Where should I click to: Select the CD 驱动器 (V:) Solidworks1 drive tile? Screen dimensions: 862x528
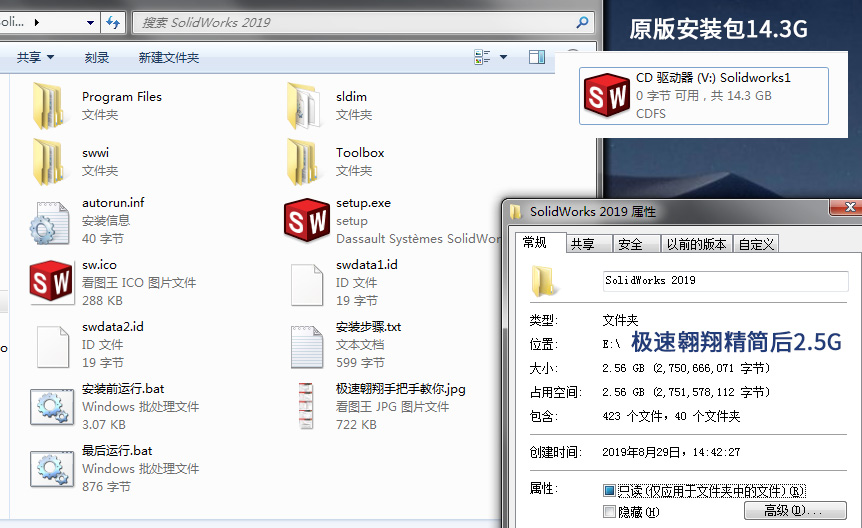pyautogui.click(x=704, y=96)
